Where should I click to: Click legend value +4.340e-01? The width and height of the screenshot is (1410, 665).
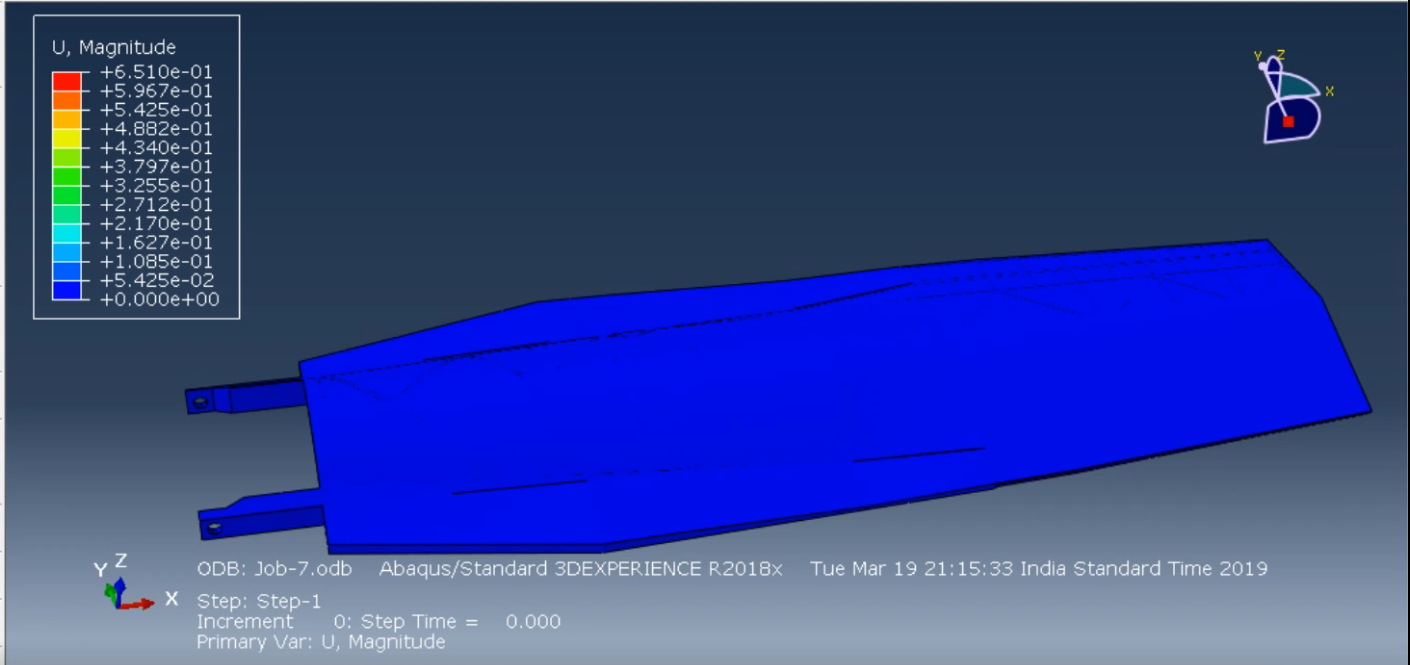point(156,148)
